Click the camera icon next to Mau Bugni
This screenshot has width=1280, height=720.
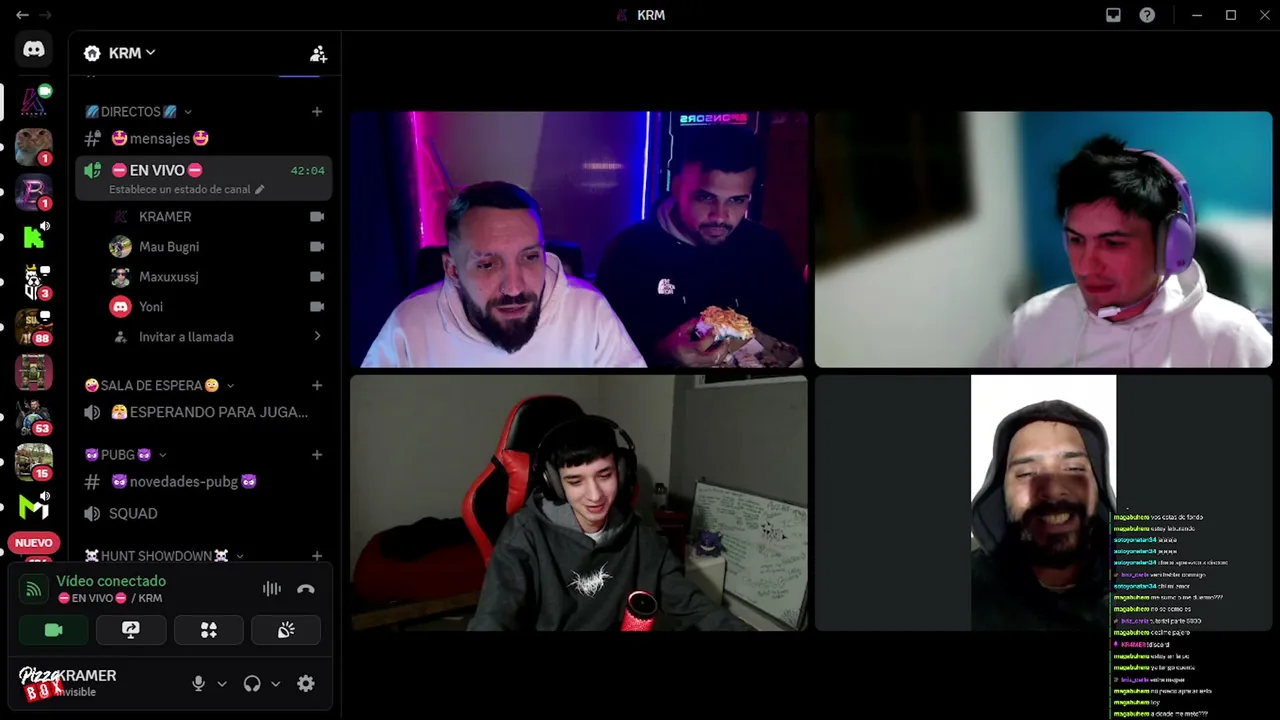pyautogui.click(x=317, y=246)
